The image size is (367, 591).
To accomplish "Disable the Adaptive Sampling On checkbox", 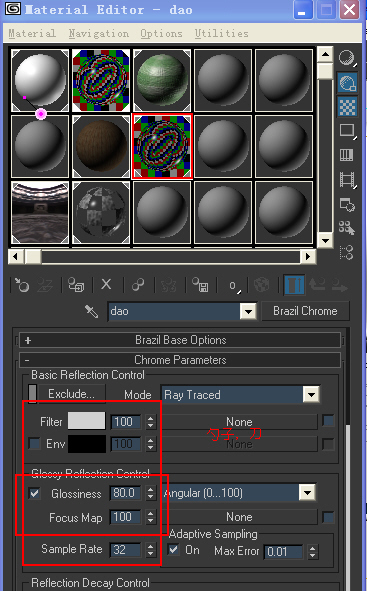I will click(173, 550).
